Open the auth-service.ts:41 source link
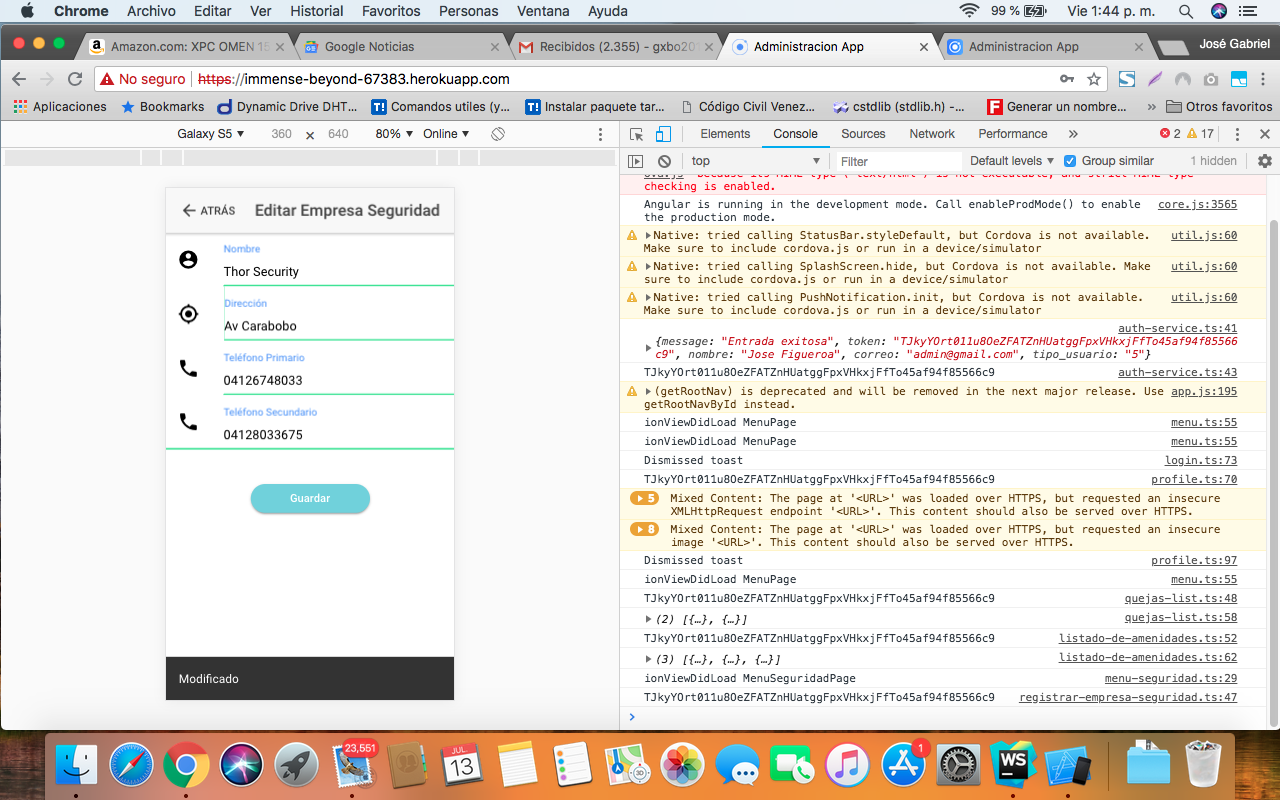 click(1177, 328)
